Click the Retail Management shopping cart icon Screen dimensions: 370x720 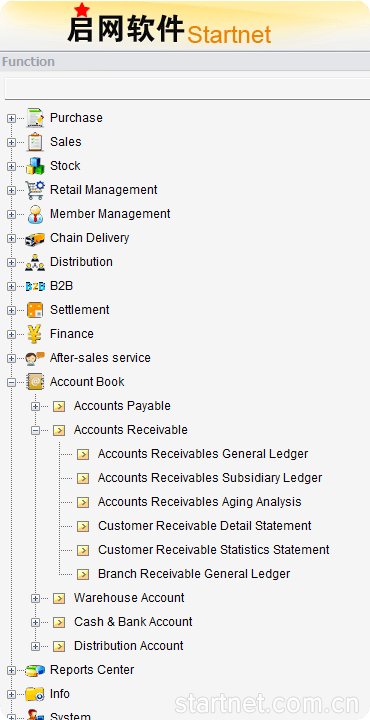pos(35,190)
